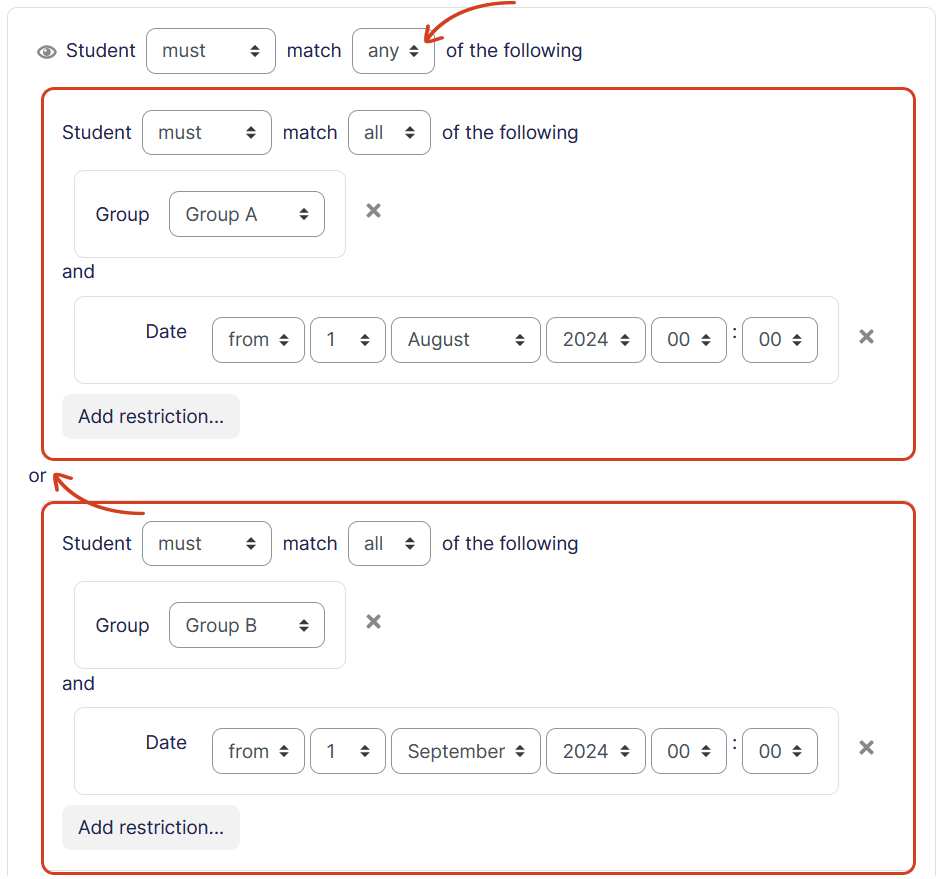Open the top-level 'must' dropdown
The width and height of the screenshot is (943, 879).
pyautogui.click(x=210, y=51)
